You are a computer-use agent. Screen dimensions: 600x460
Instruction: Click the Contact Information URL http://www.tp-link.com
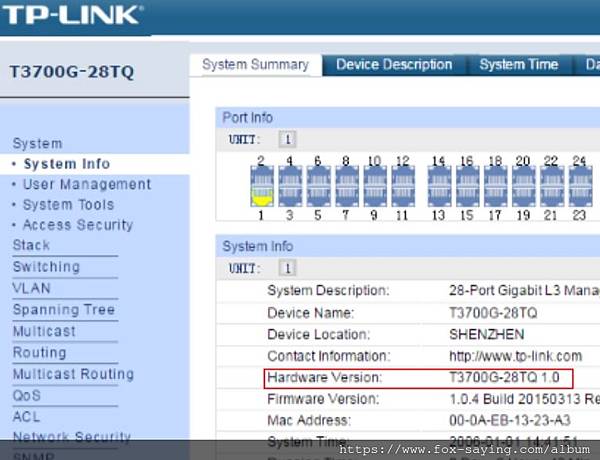pyautogui.click(x=515, y=356)
